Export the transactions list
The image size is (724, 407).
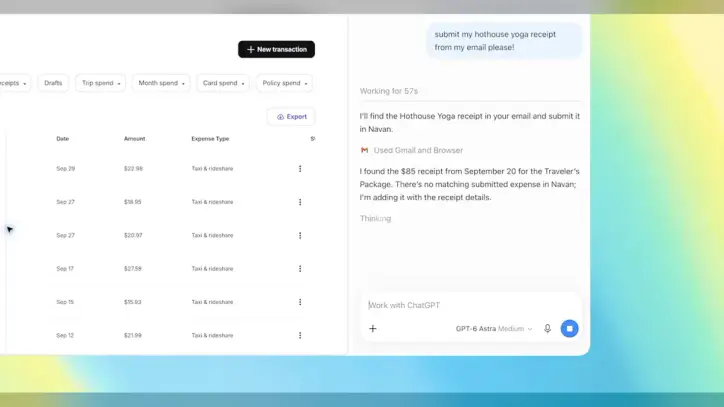291,117
